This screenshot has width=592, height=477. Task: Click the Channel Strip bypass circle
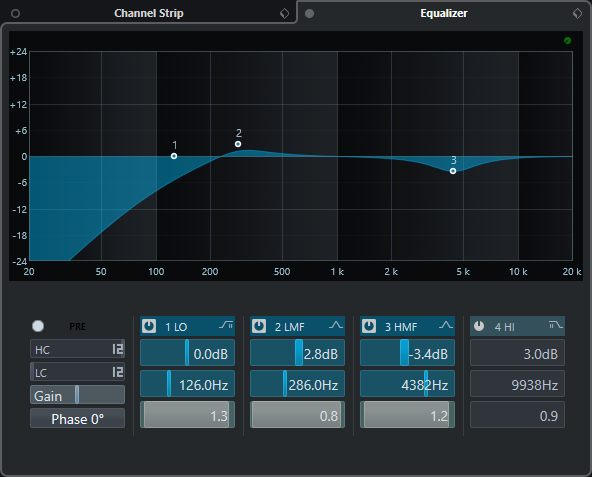[15, 14]
